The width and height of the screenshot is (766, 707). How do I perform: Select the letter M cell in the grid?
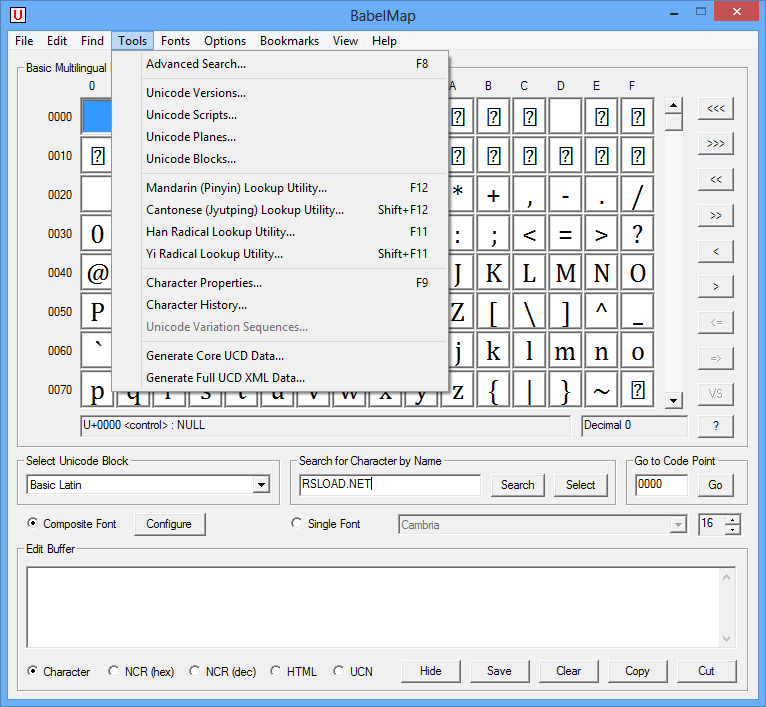[565, 273]
